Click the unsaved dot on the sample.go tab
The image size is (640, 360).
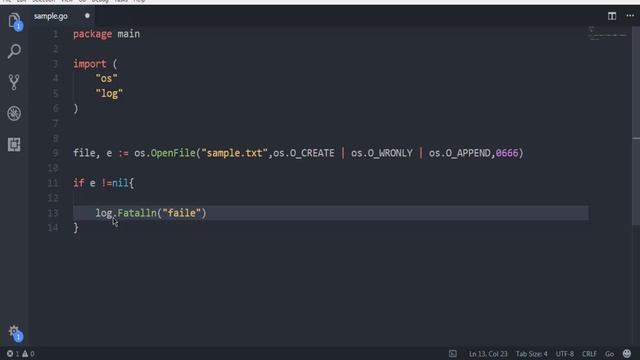[87, 16]
